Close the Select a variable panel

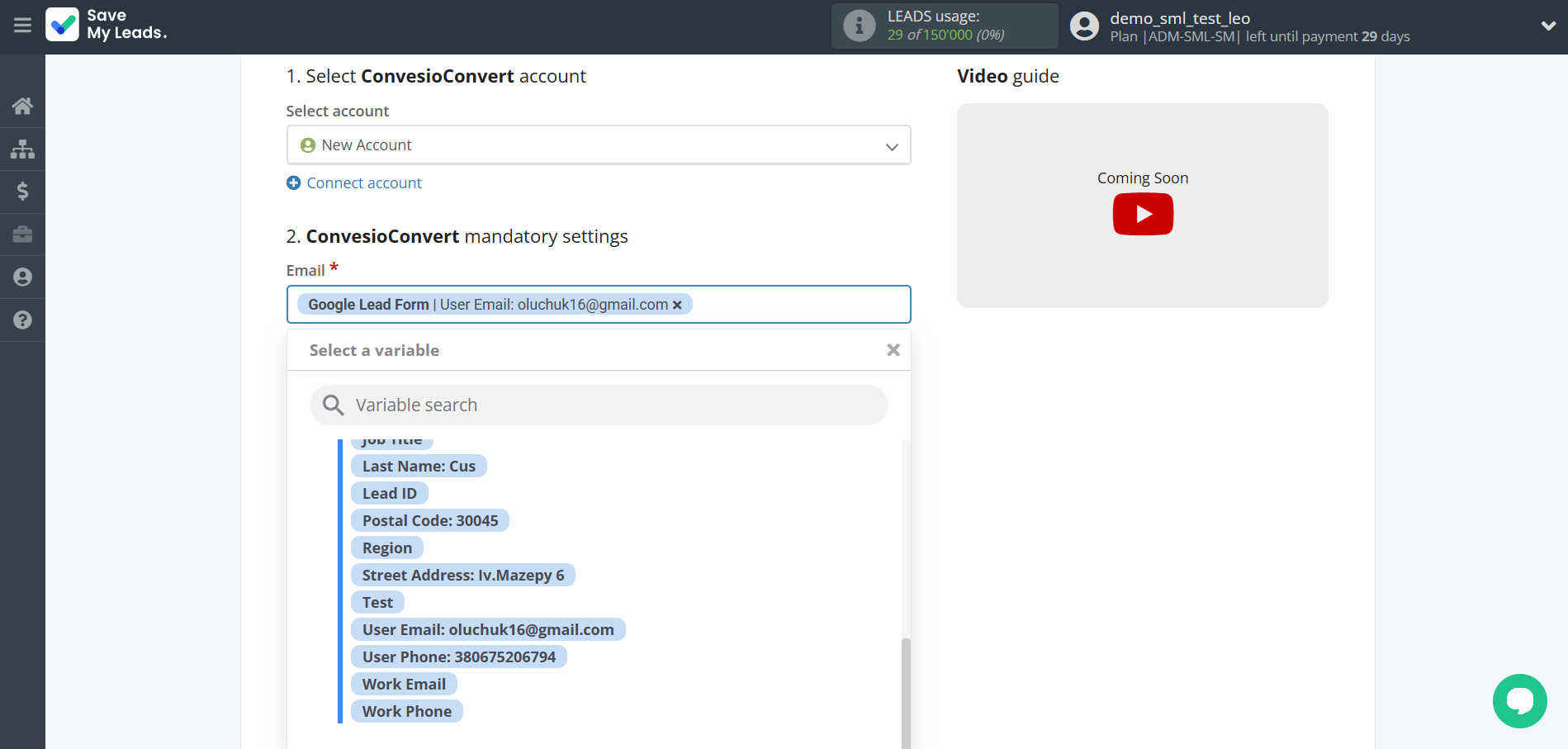(893, 350)
